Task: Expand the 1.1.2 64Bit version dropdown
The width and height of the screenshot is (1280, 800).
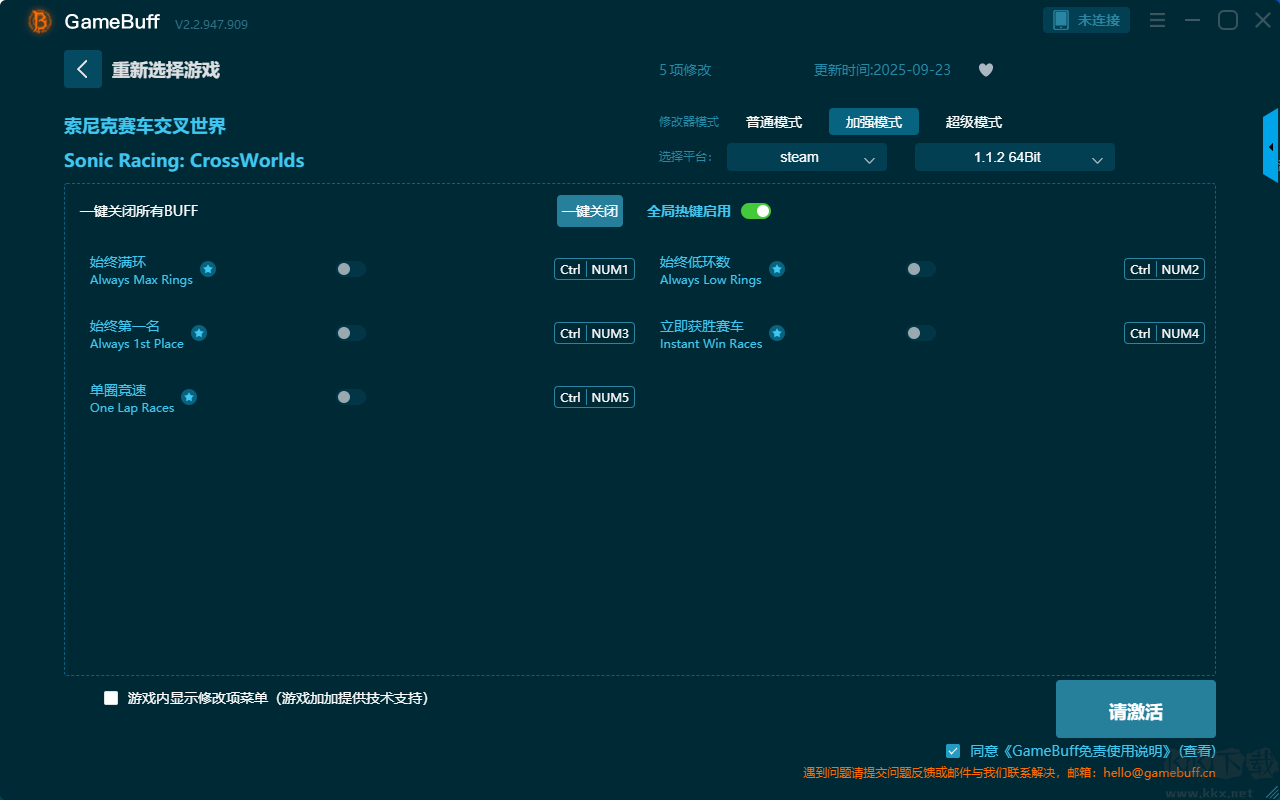Action: point(1014,157)
